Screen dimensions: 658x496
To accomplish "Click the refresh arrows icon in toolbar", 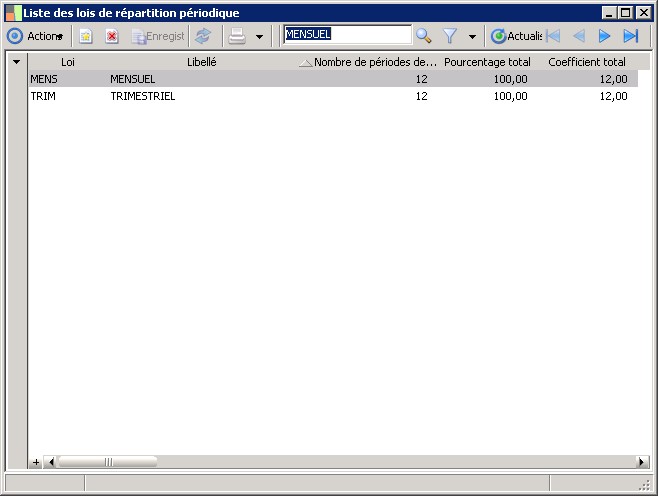I will [x=203, y=36].
